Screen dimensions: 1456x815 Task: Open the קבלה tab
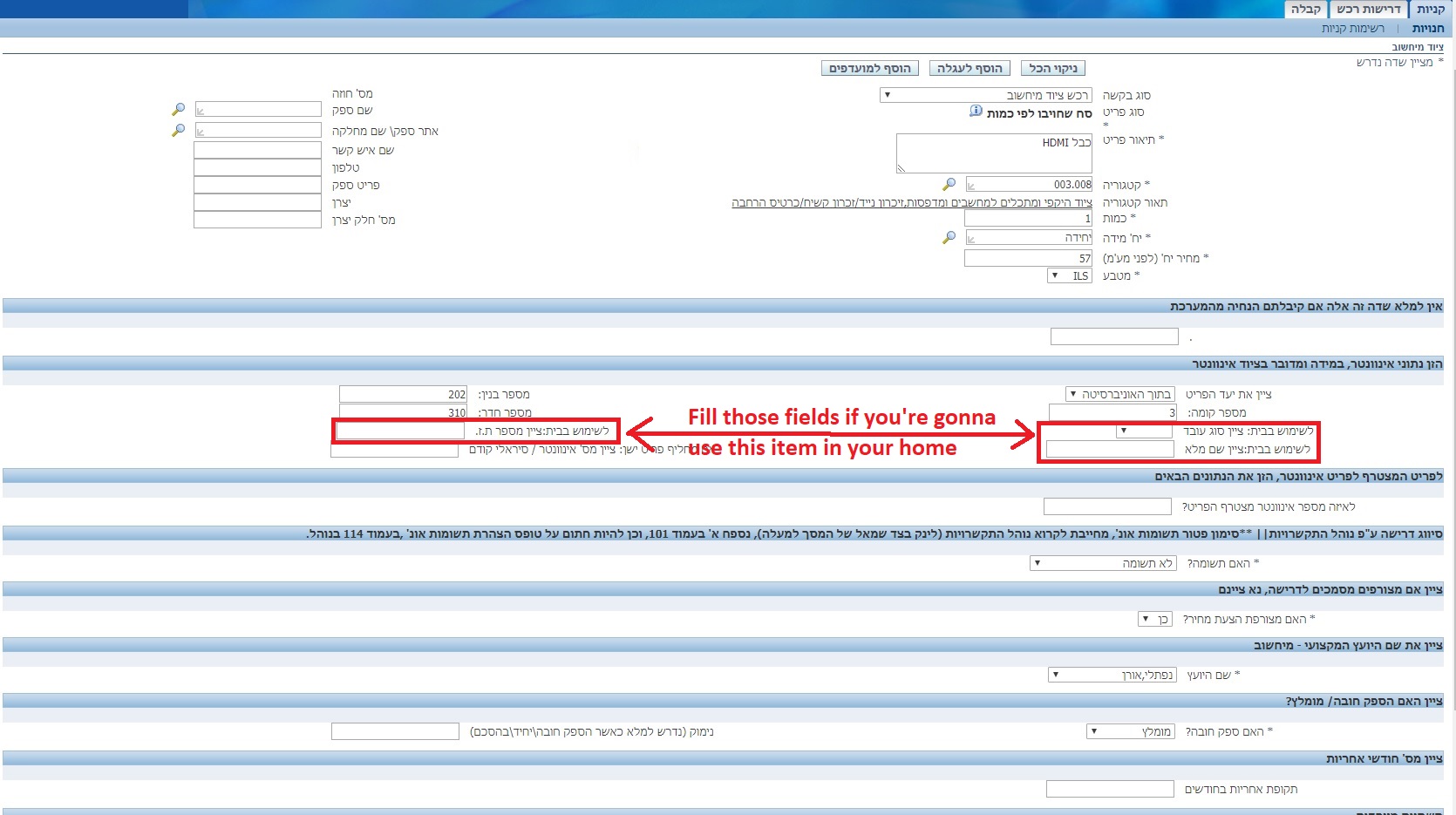pyautogui.click(x=1305, y=10)
